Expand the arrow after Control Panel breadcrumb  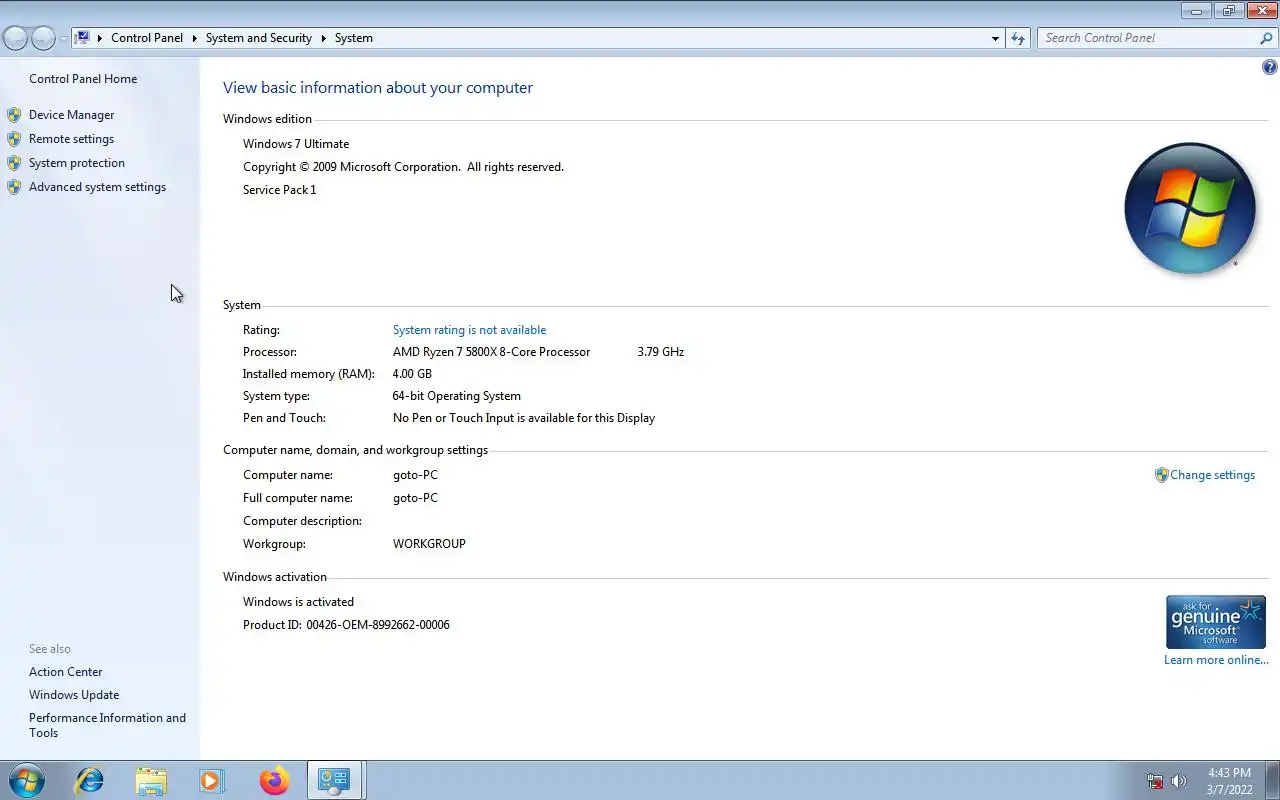195,38
